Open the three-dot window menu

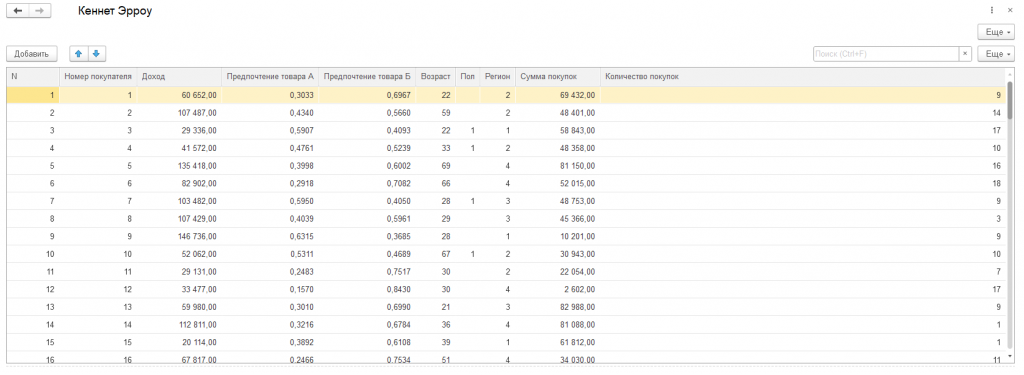(991, 10)
